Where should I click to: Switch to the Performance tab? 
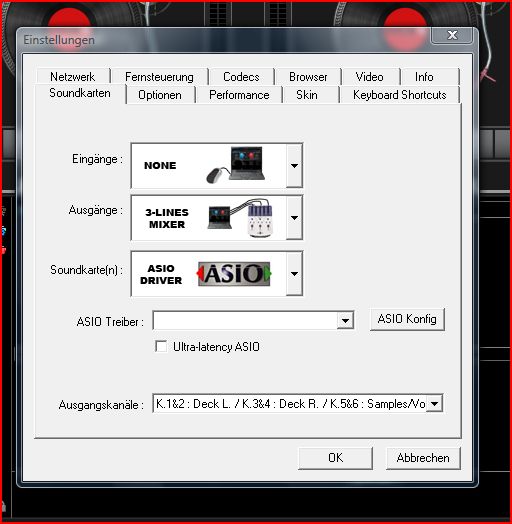tap(239, 95)
